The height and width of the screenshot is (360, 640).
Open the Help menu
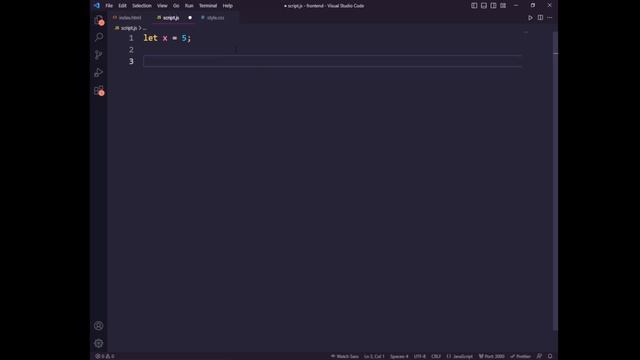[x=227, y=6]
